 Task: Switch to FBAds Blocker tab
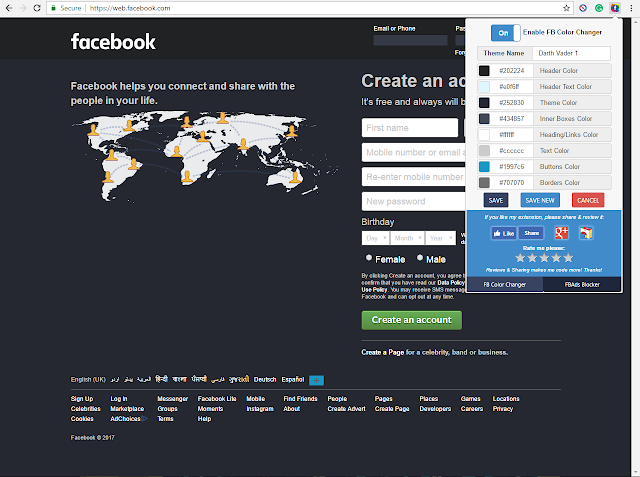(x=582, y=284)
